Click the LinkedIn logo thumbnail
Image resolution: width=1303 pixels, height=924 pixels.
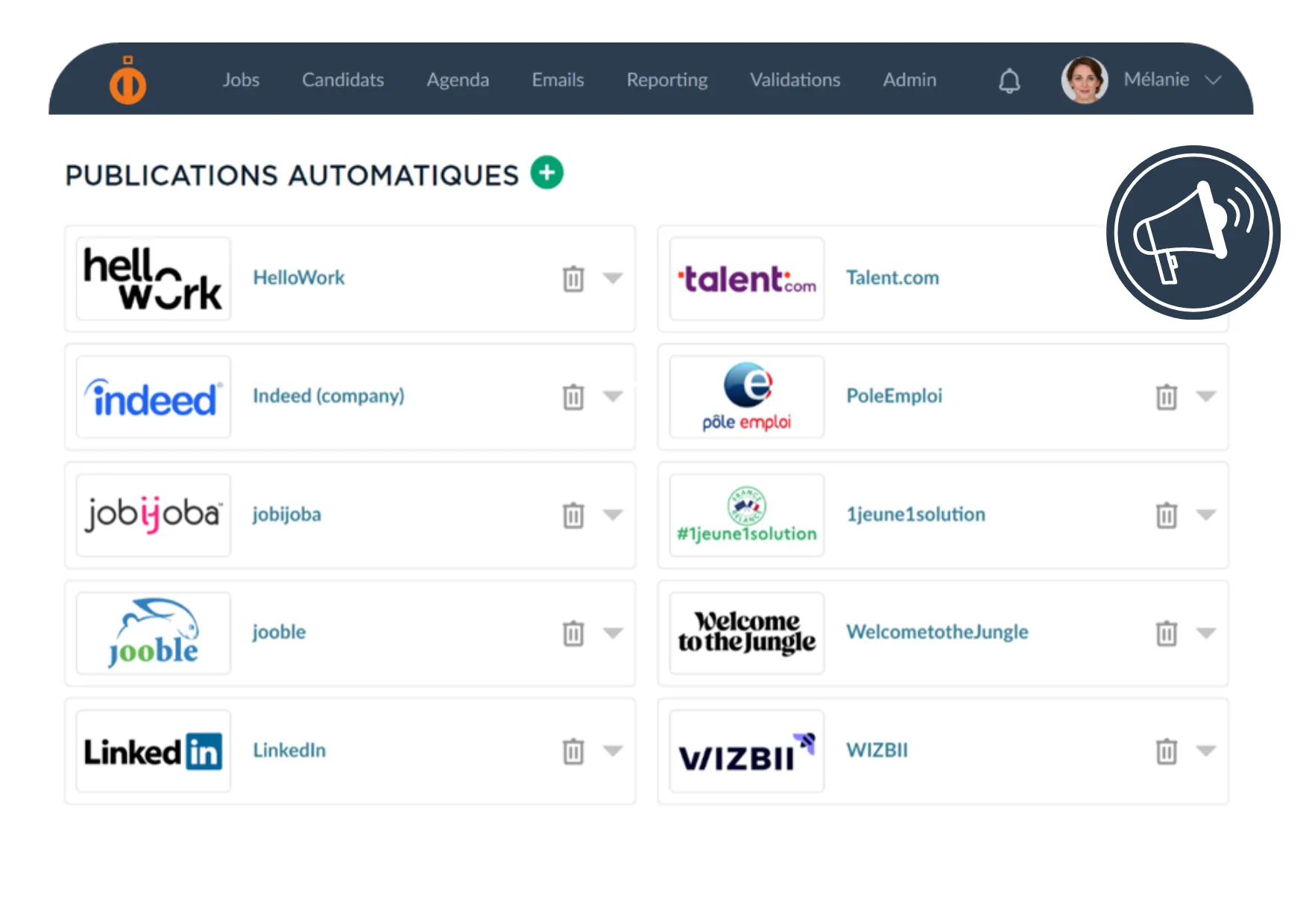pos(154,751)
